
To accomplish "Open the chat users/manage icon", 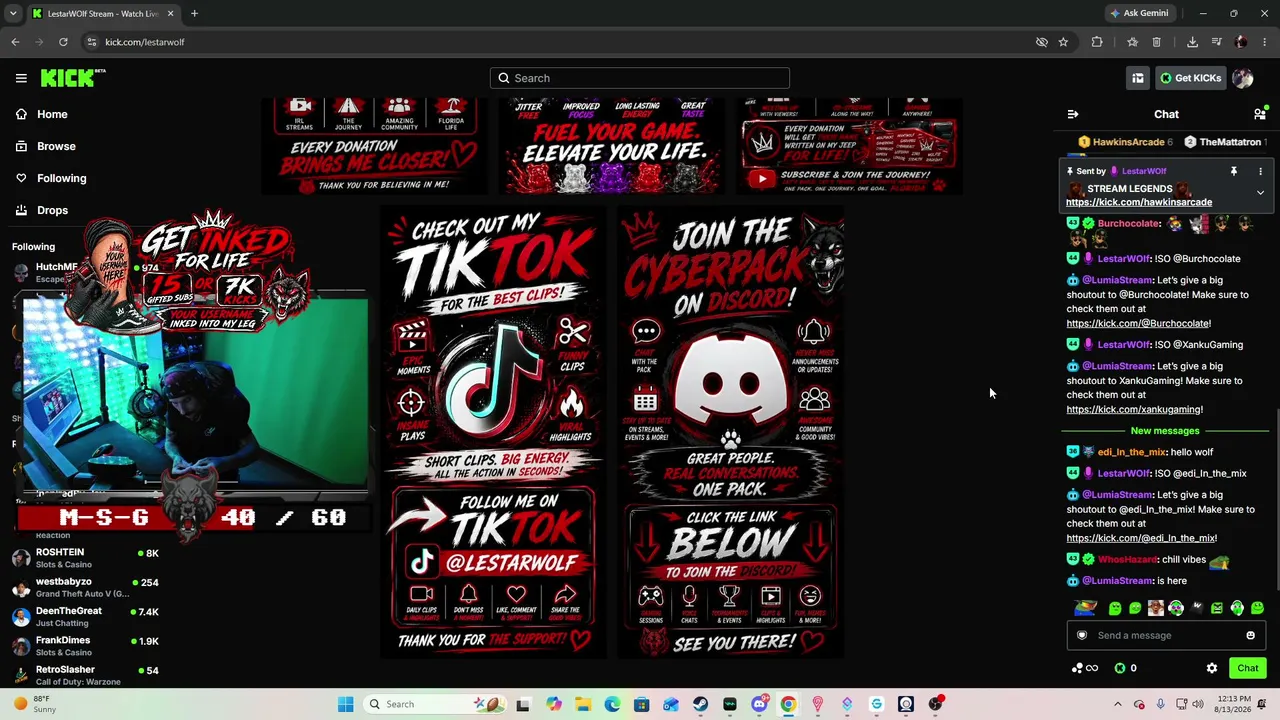I will (1260, 115).
